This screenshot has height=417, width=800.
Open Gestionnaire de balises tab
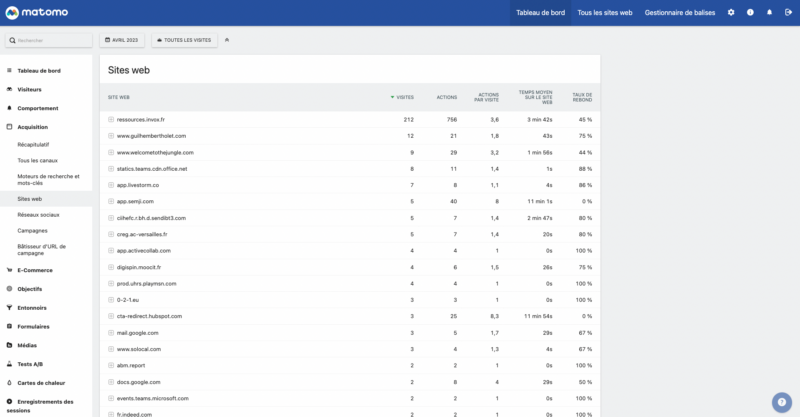680,13
